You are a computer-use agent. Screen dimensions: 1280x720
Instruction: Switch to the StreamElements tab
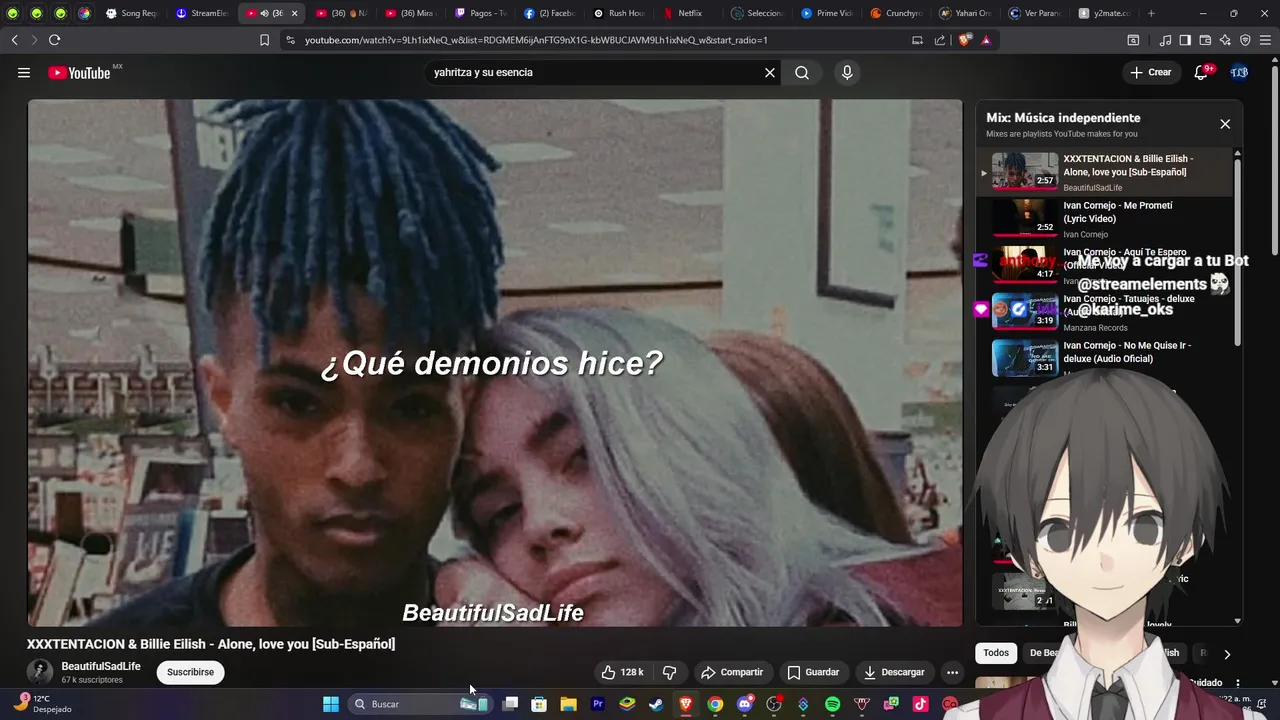[203, 13]
